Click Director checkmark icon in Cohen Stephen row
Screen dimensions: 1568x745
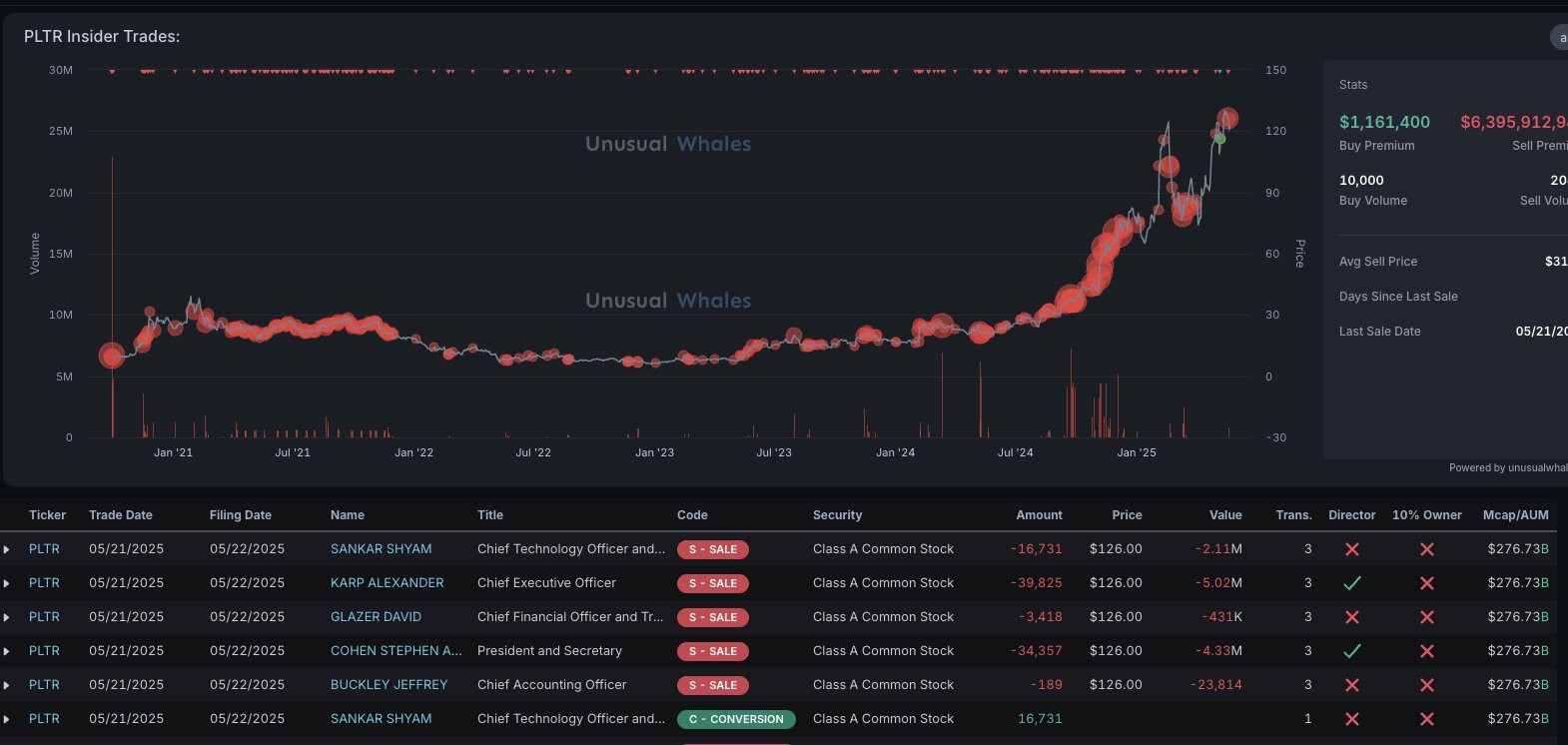pyautogui.click(x=1352, y=651)
